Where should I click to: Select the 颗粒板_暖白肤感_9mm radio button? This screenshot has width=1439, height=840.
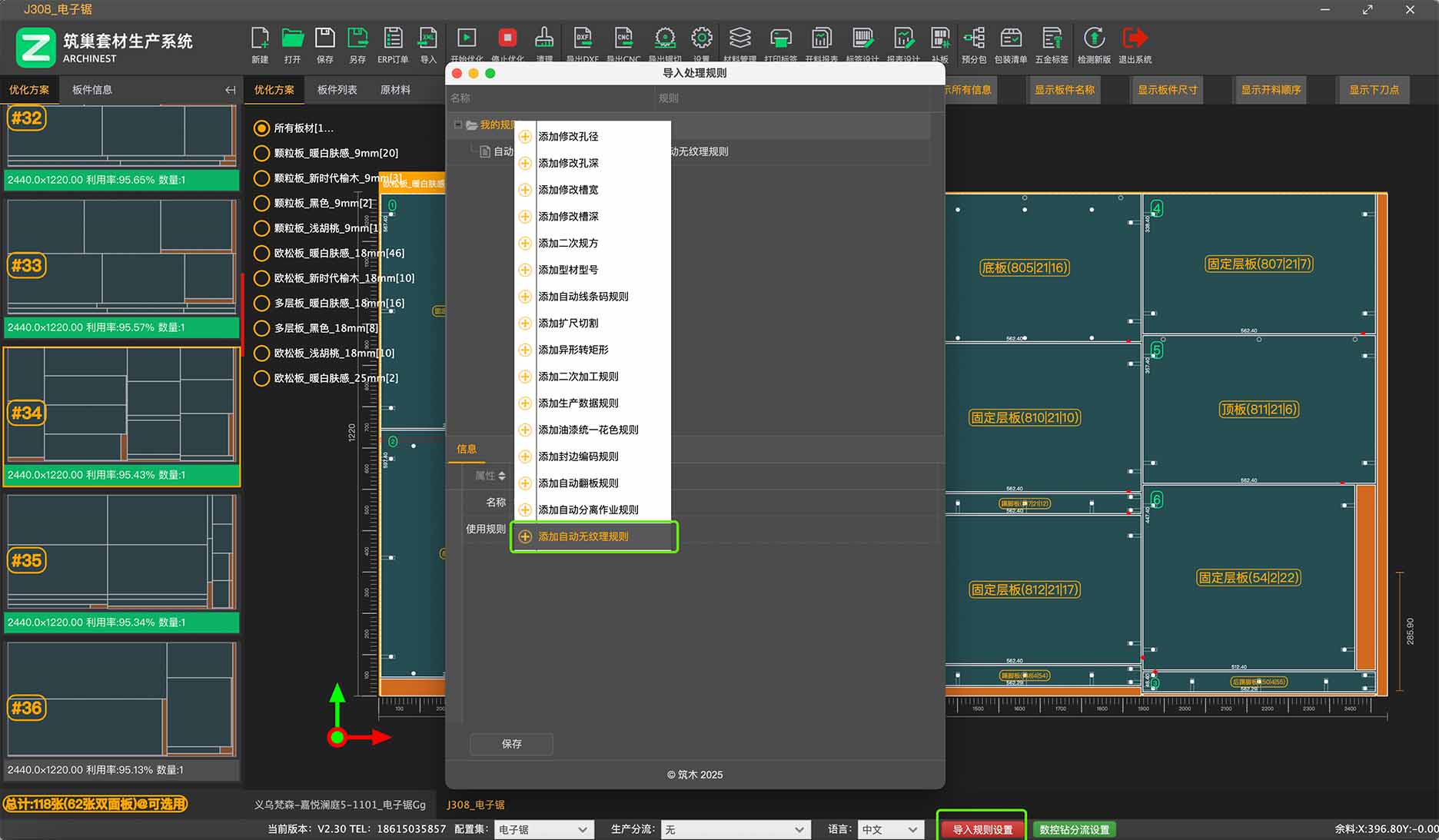coord(261,153)
